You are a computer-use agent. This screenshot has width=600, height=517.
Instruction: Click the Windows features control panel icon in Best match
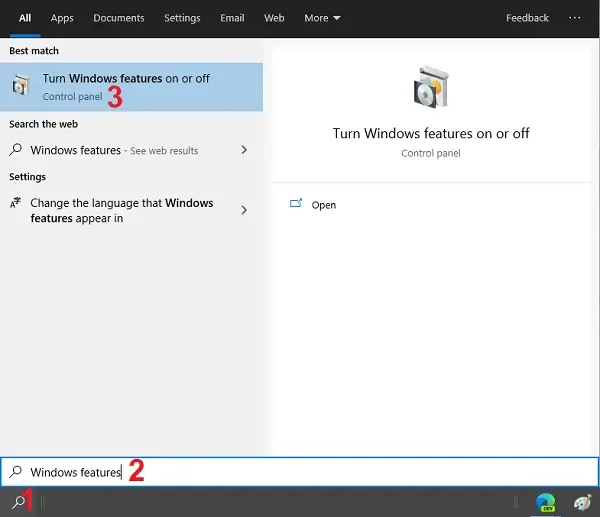pos(20,87)
